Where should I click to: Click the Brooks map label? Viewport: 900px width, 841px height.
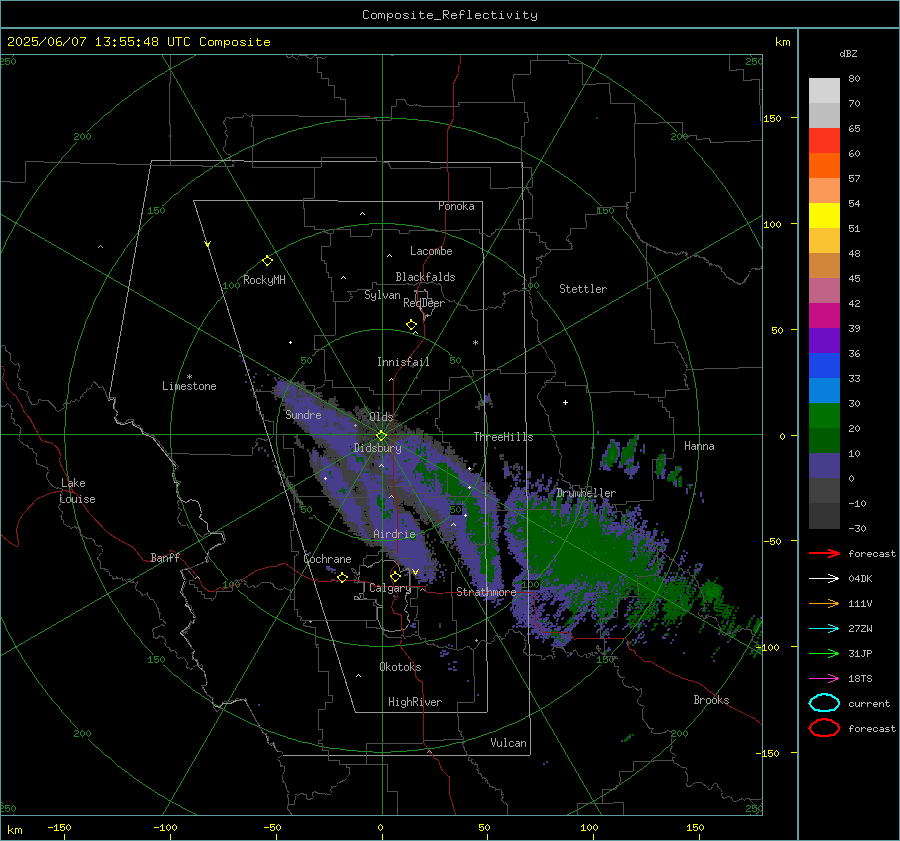tap(711, 700)
